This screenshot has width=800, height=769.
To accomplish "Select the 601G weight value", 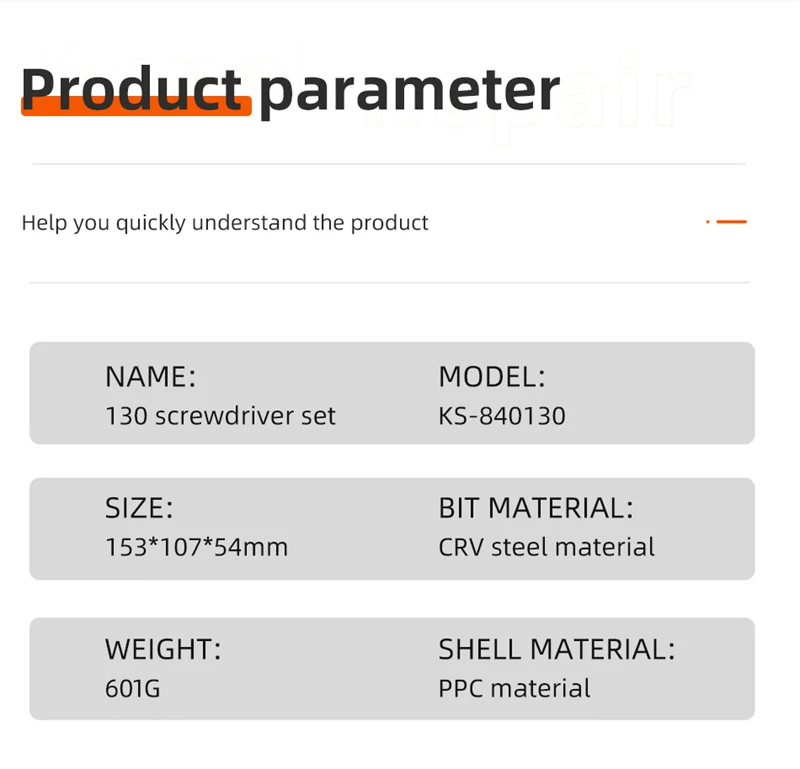I will (133, 688).
